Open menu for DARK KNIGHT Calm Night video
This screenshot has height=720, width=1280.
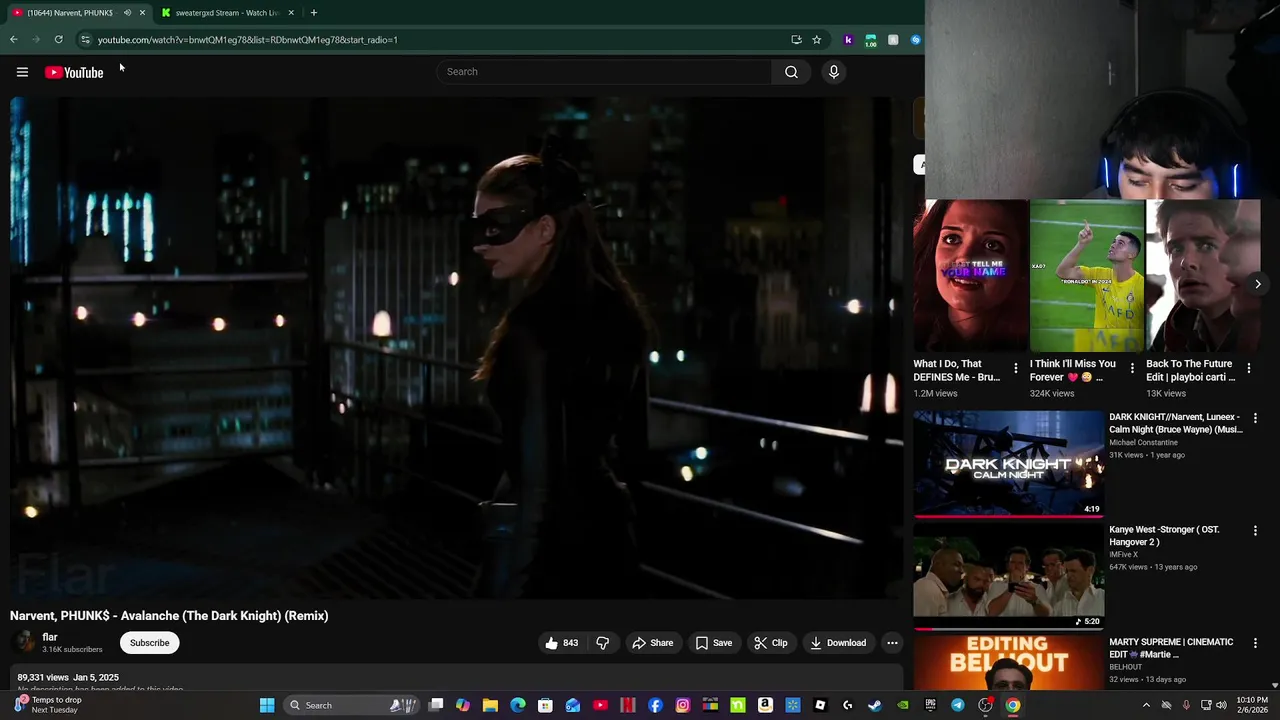[x=1255, y=418]
